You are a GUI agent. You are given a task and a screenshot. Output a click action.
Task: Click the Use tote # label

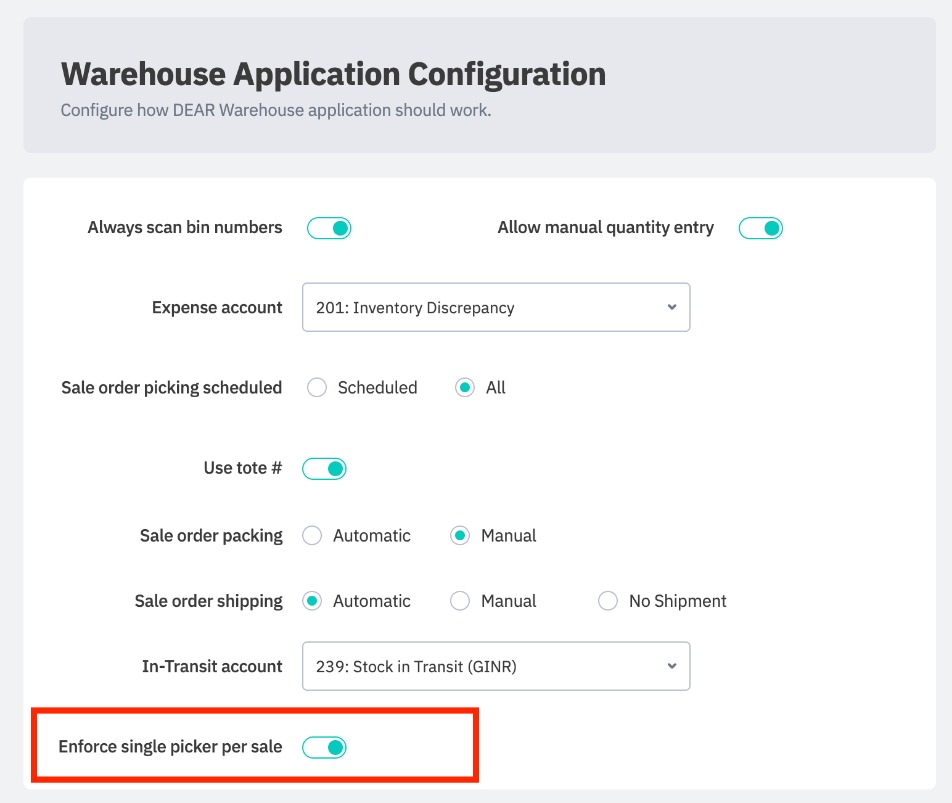[242, 468]
